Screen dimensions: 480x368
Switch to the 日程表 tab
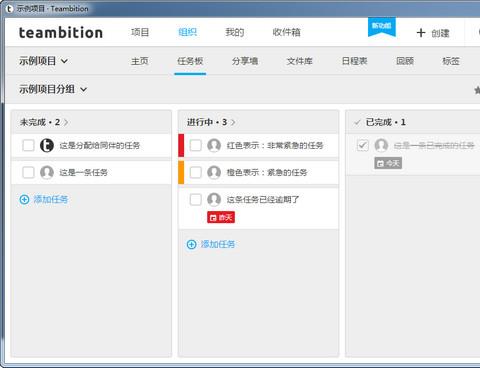tap(355, 61)
